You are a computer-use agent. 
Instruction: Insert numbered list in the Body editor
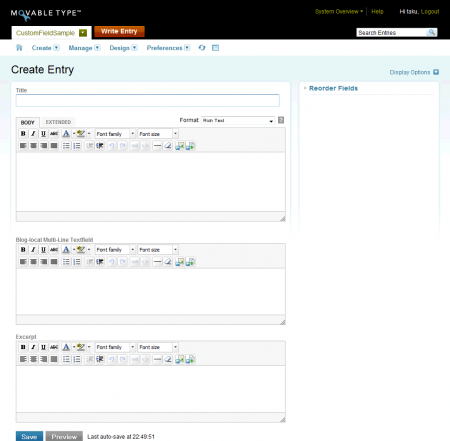(77, 146)
